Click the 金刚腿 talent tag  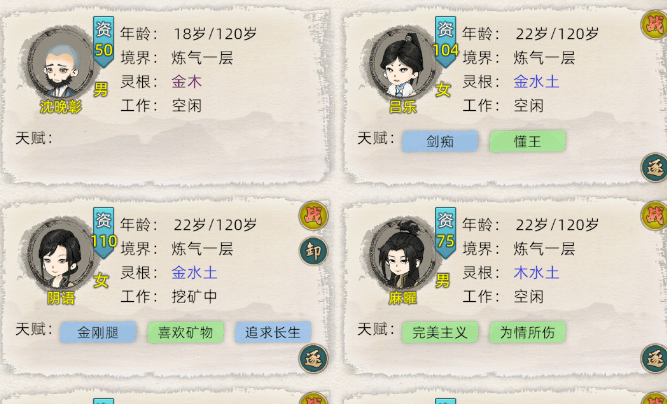point(98,332)
